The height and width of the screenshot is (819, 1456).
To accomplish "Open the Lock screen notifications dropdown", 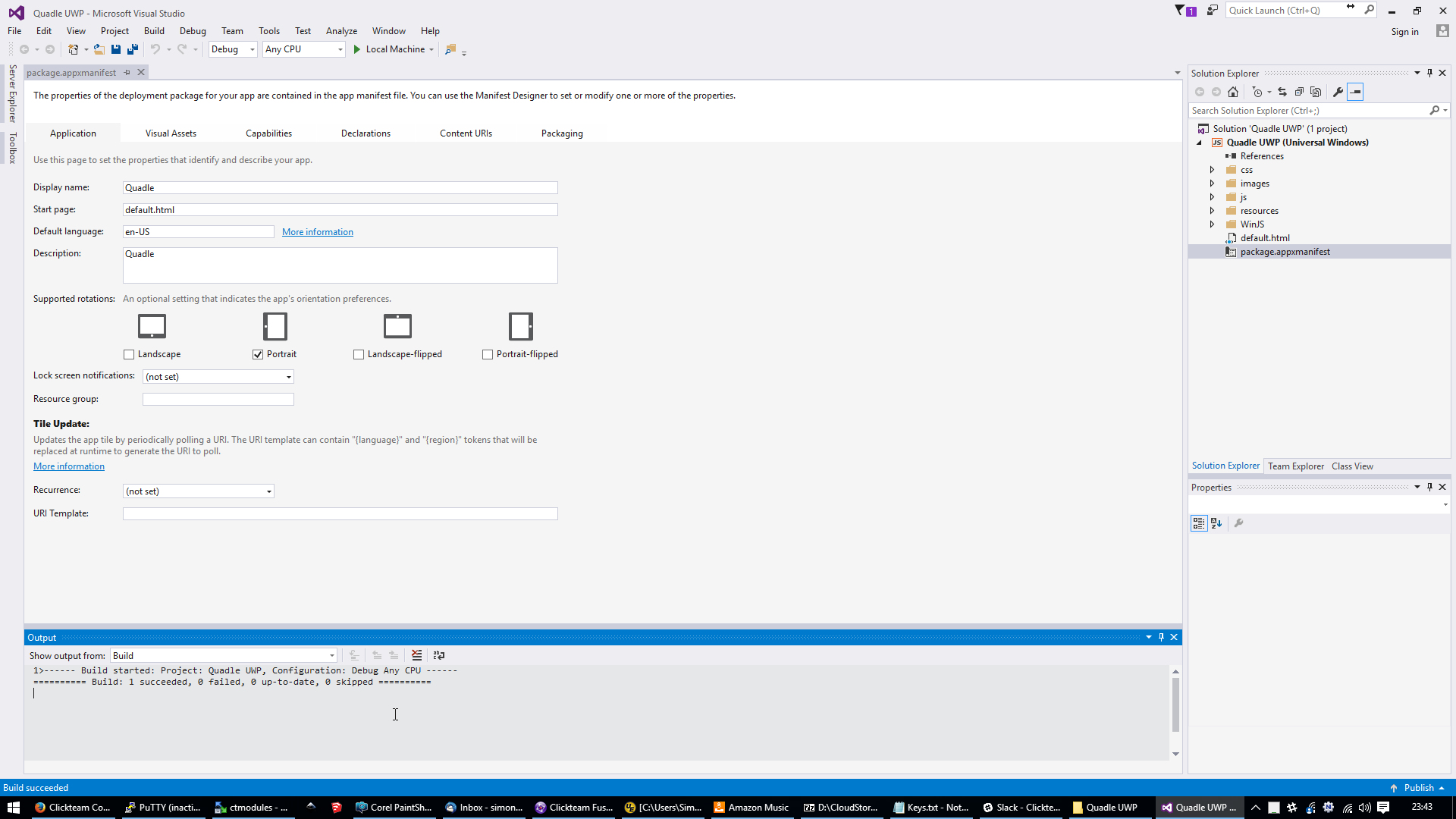I will click(x=288, y=376).
